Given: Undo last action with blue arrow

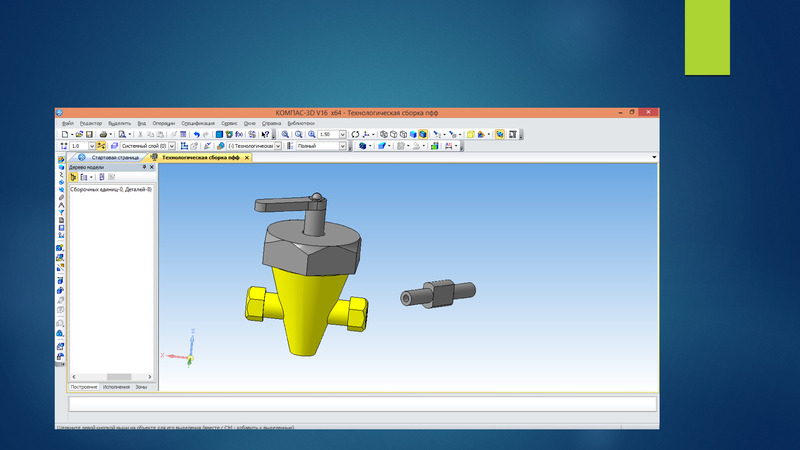Looking at the screenshot, I should pyautogui.click(x=196, y=134).
